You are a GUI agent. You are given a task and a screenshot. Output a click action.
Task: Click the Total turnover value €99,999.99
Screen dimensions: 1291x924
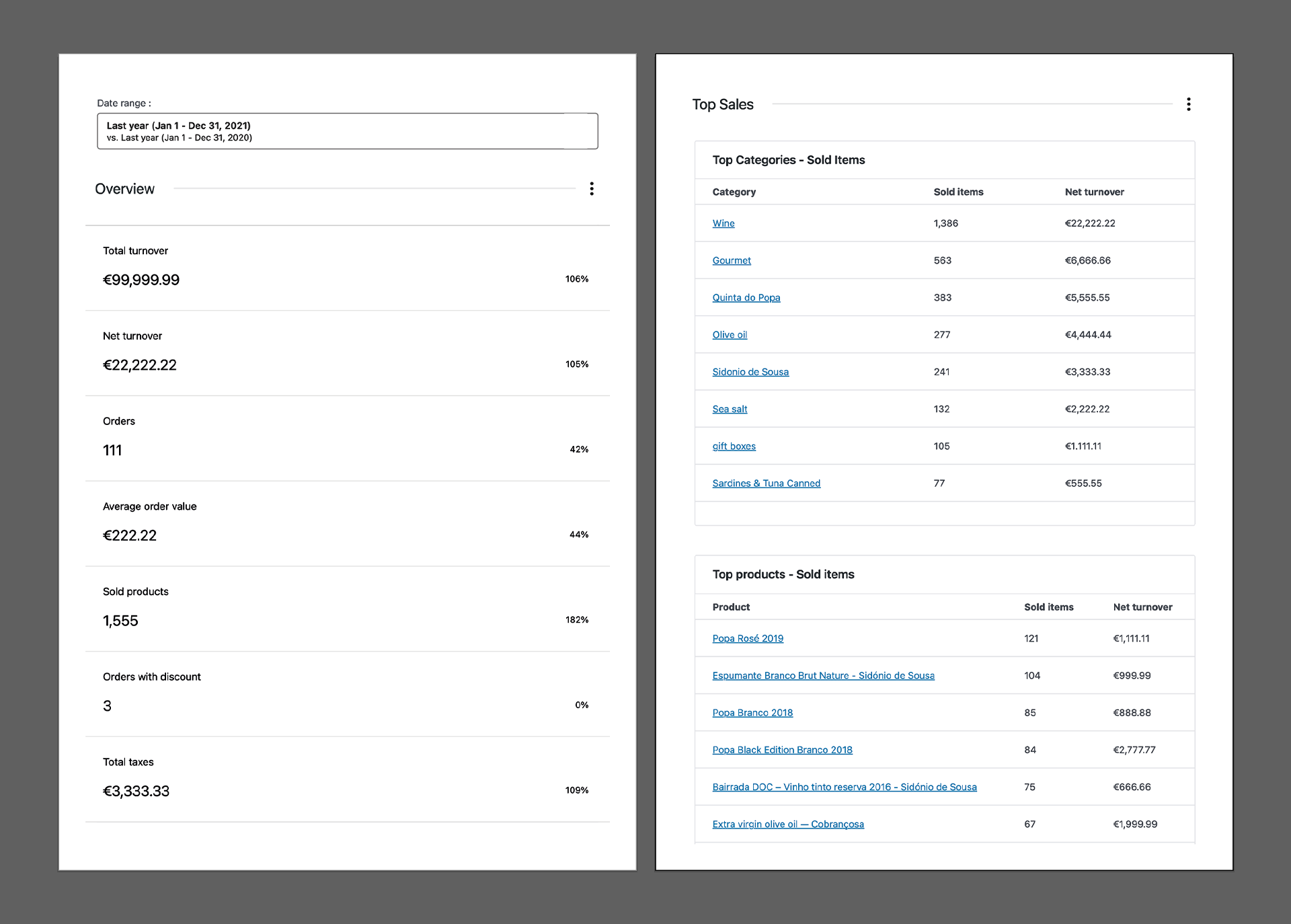(x=141, y=280)
